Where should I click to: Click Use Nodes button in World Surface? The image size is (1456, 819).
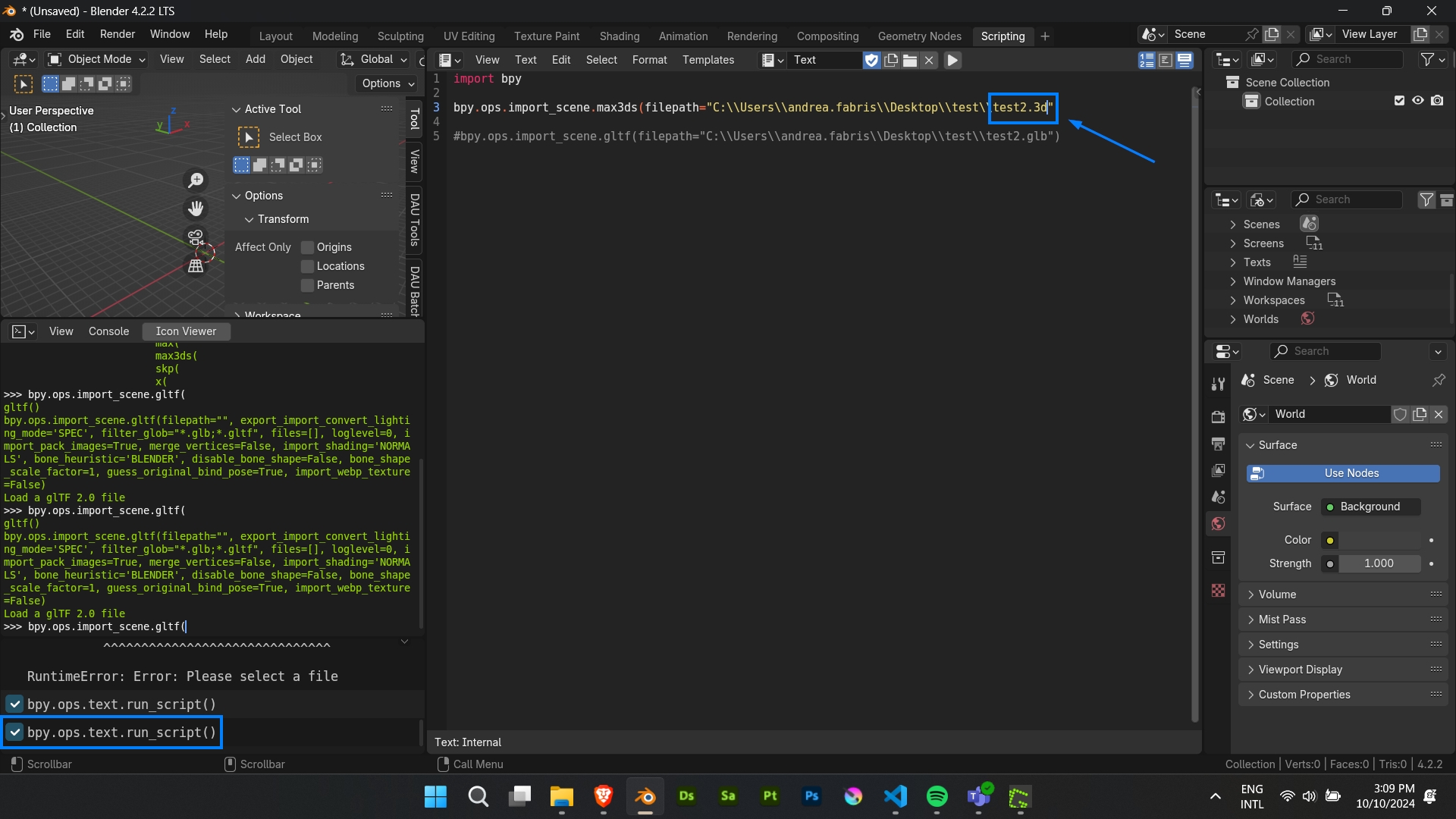1352,472
